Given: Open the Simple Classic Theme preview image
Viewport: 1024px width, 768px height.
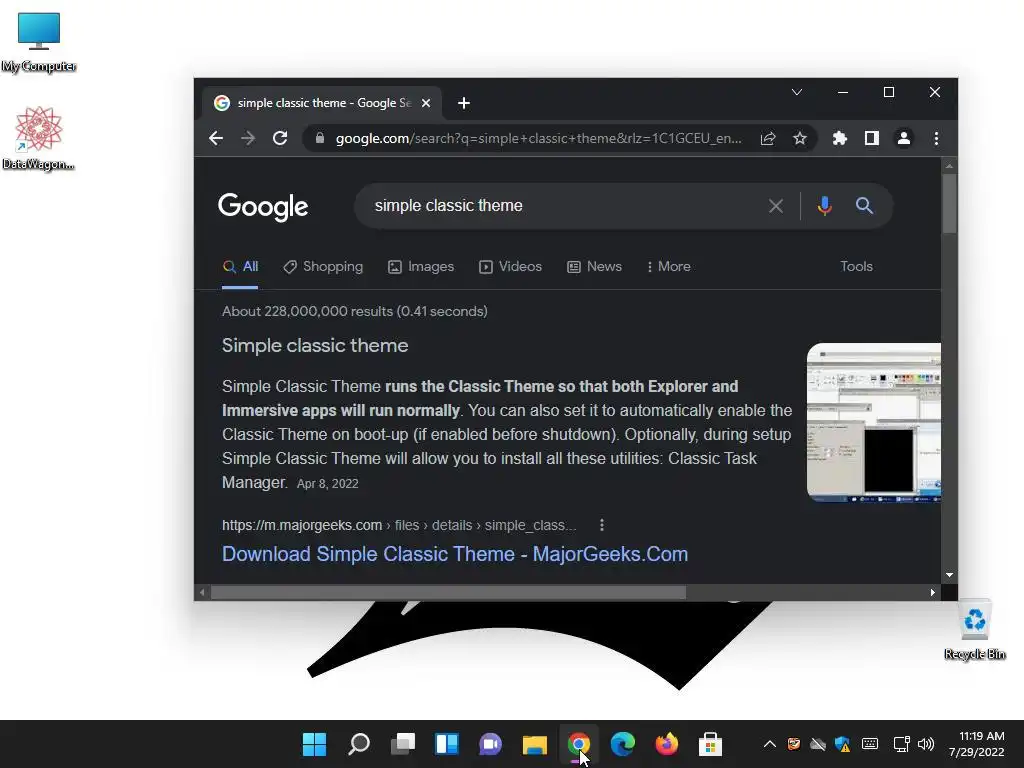Looking at the screenshot, I should click(x=874, y=423).
